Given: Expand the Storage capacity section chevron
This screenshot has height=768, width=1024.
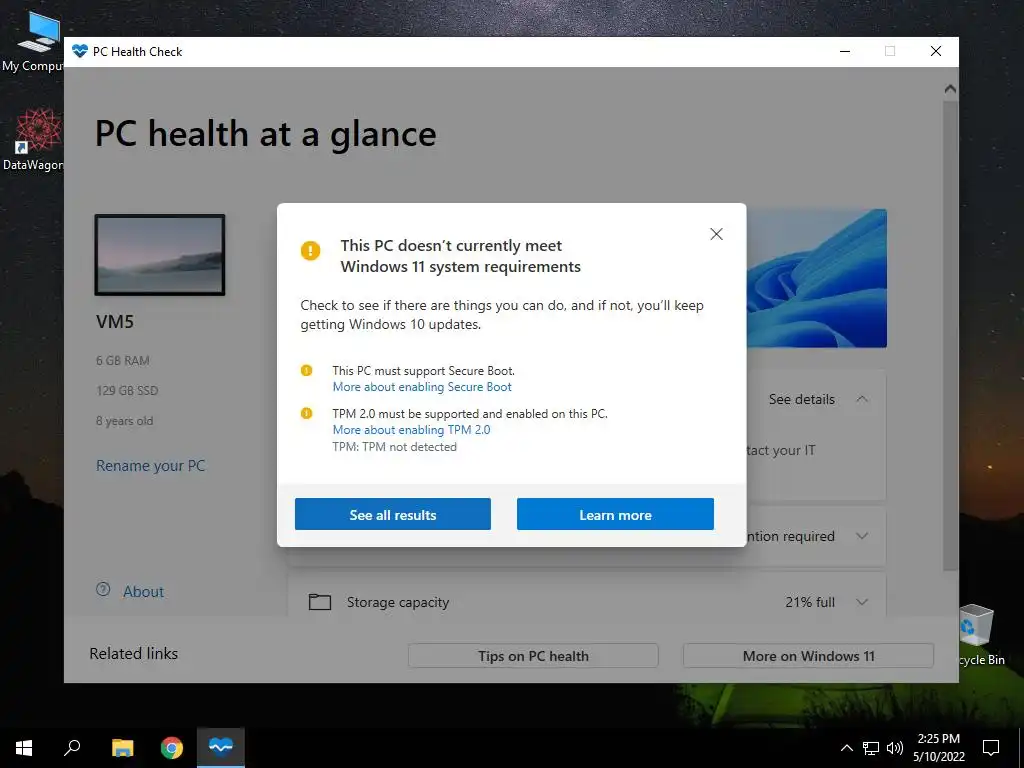Looking at the screenshot, I should pos(862,602).
